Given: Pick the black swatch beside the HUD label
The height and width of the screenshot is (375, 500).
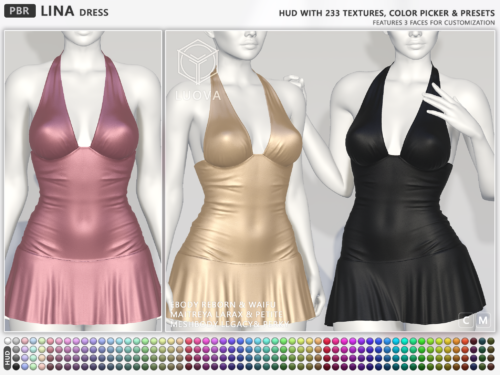Looking at the screenshot, I should (x=16, y=367).
